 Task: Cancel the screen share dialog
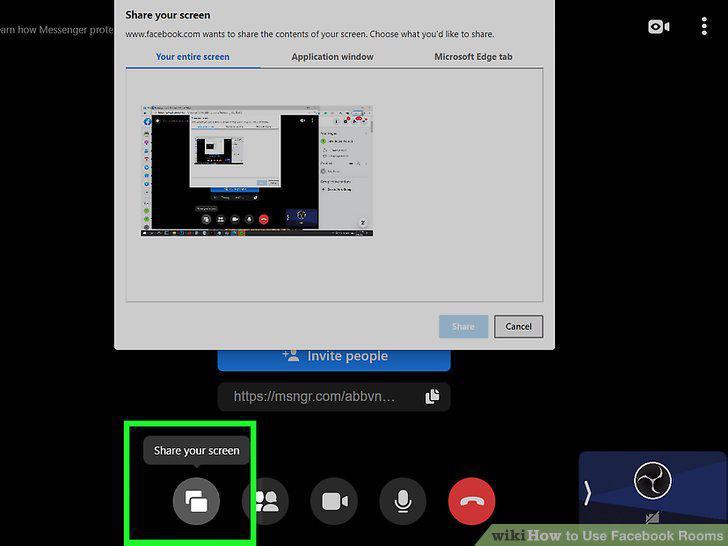point(518,326)
